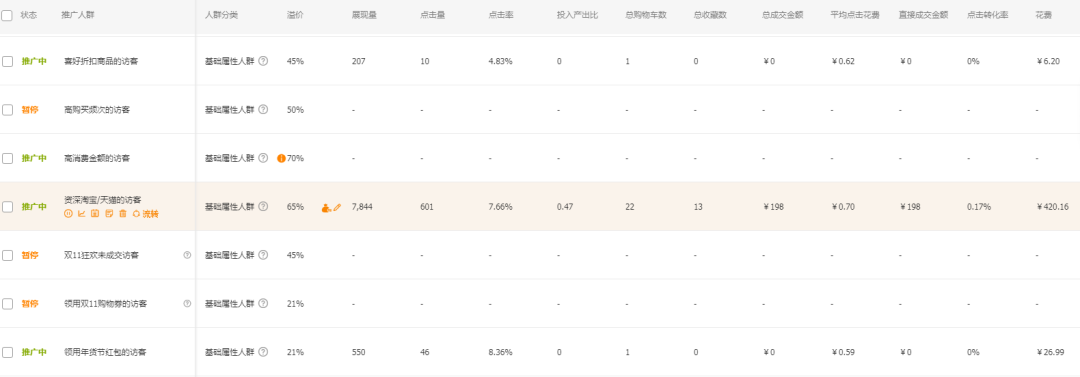Check the box for 领用双11购物券的访客
The width and height of the screenshot is (1080, 377).
point(7,303)
